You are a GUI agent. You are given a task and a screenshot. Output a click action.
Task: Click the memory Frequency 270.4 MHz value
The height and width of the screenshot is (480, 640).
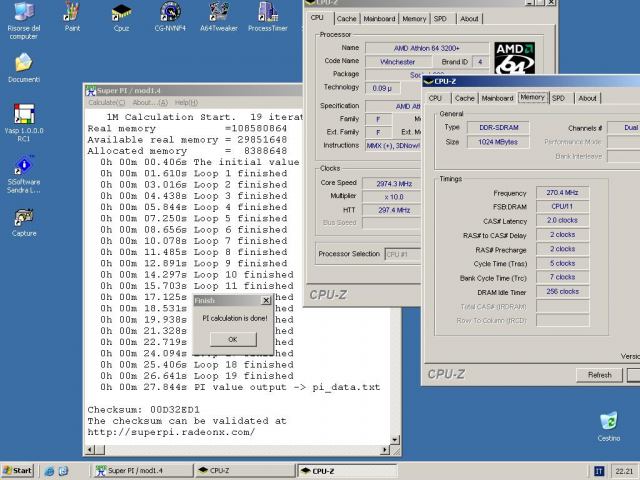[x=562, y=193]
